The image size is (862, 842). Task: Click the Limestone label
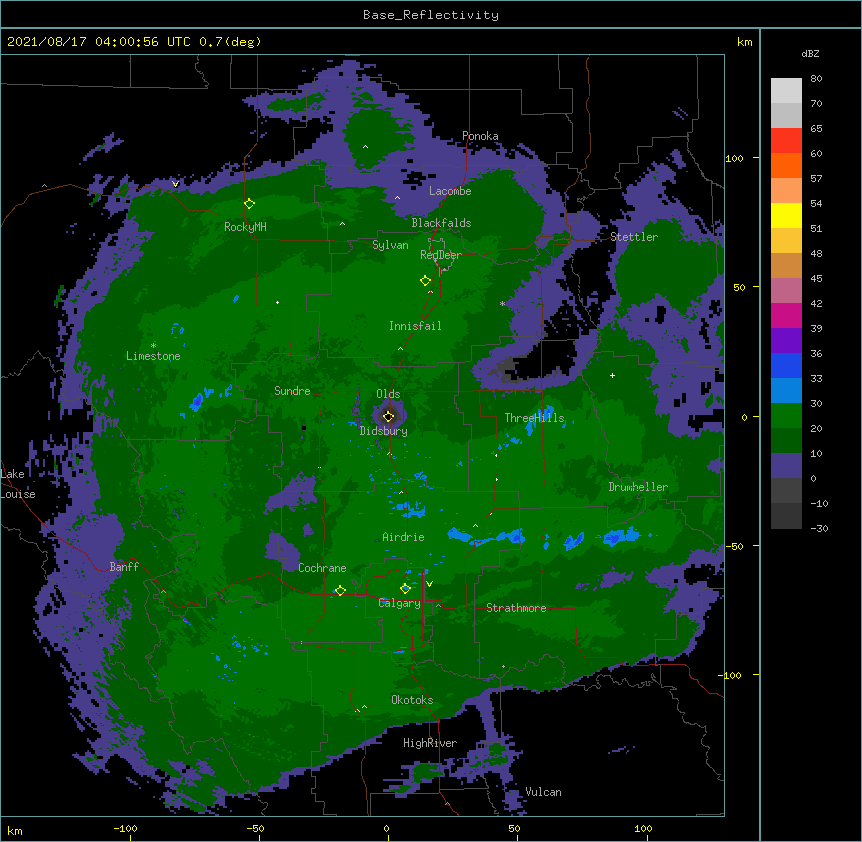(x=153, y=356)
